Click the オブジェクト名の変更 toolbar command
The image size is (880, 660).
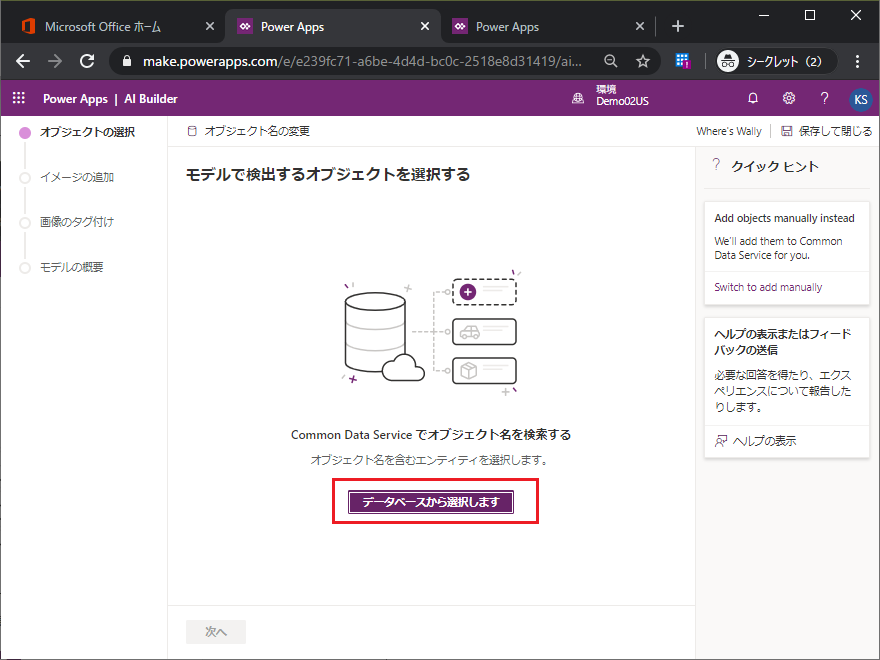[248, 131]
